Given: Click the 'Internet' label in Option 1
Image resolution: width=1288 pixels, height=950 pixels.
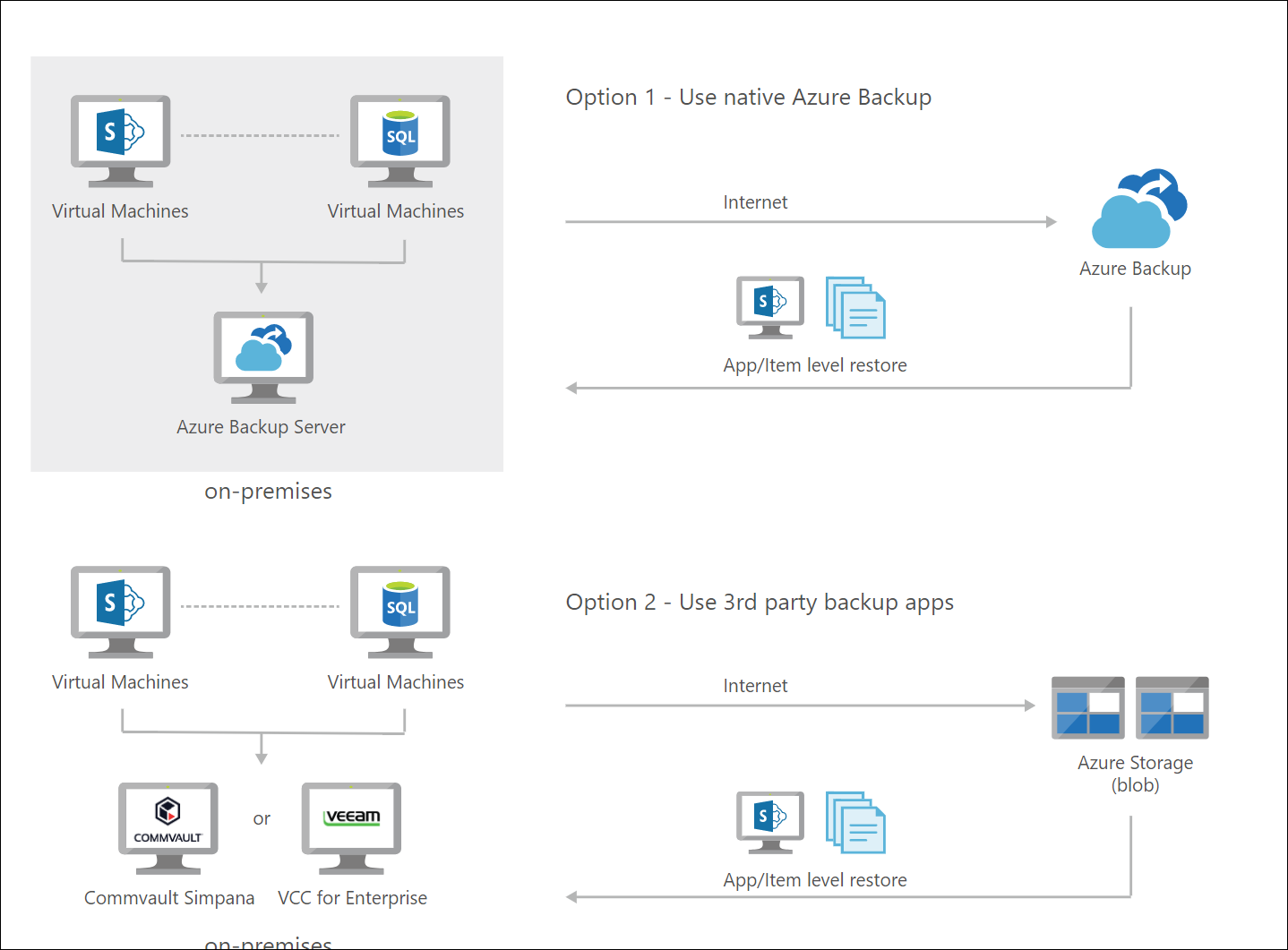Looking at the screenshot, I should click(x=756, y=202).
